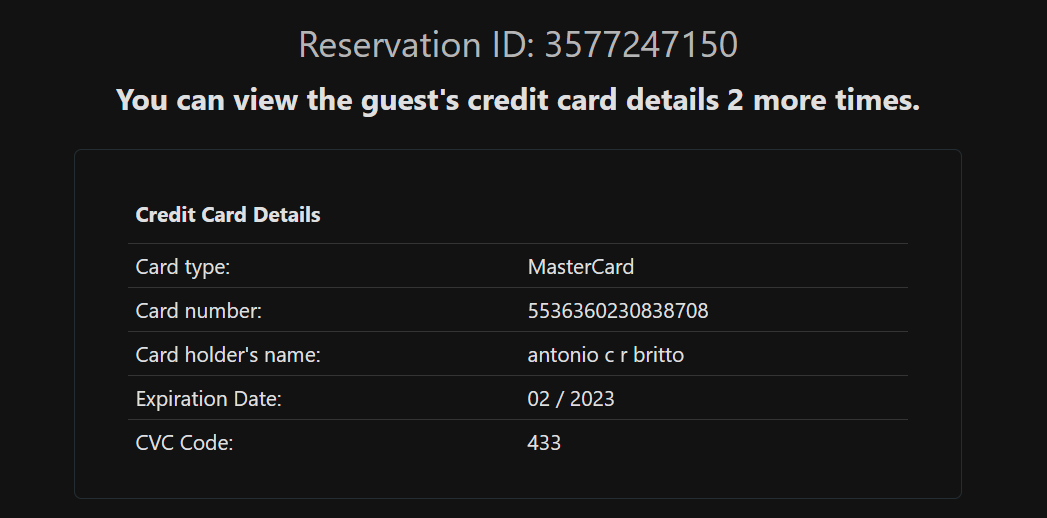
Task: Select the CVC code value
Action: pos(544,443)
